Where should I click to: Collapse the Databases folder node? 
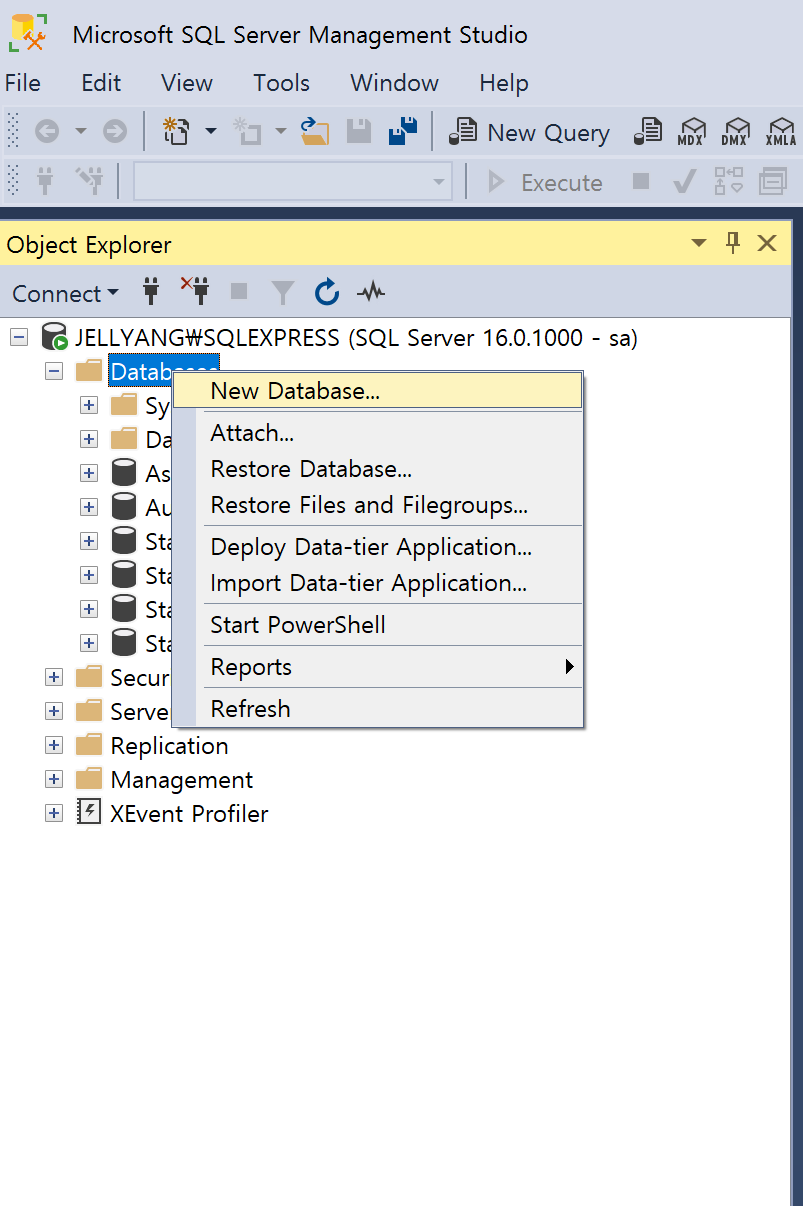point(54,371)
